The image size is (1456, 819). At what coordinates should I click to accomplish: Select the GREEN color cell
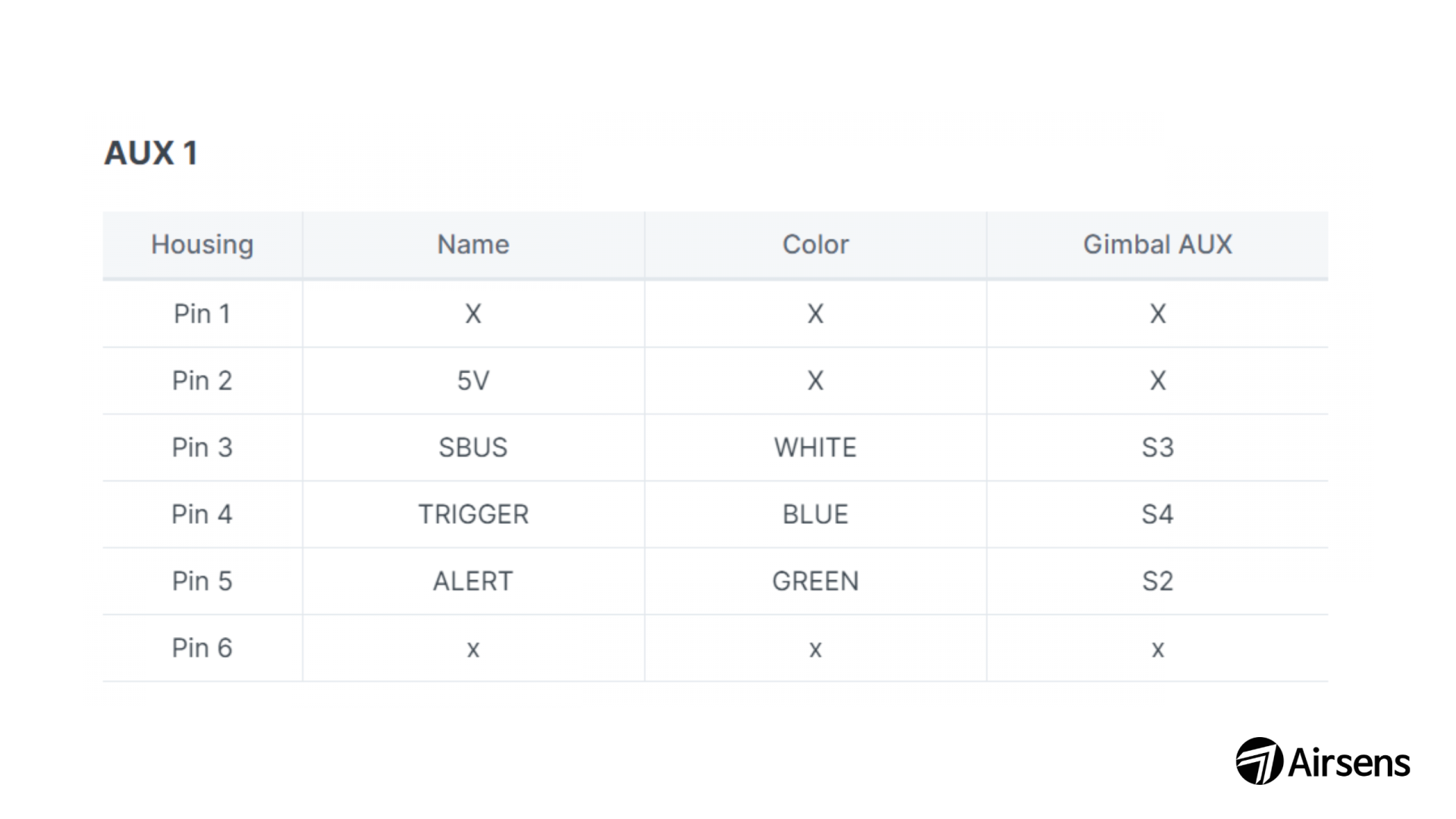815,581
